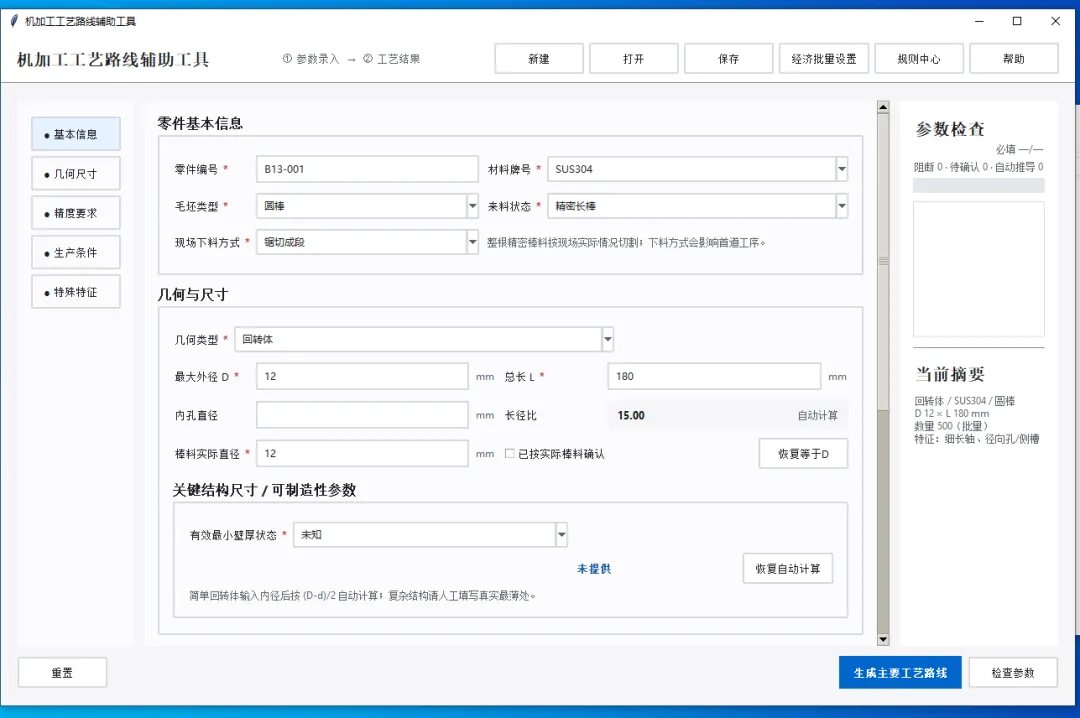Click the 未提供 blue text
This screenshot has height=718, width=1080.
594,568
